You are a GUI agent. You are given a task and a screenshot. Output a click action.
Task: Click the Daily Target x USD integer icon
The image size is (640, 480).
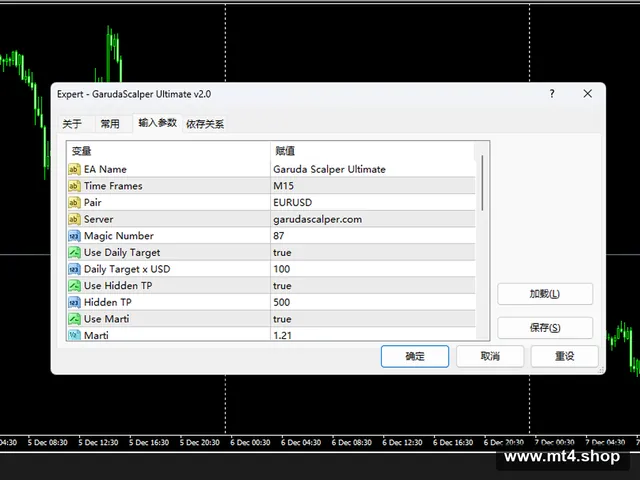coord(74,269)
